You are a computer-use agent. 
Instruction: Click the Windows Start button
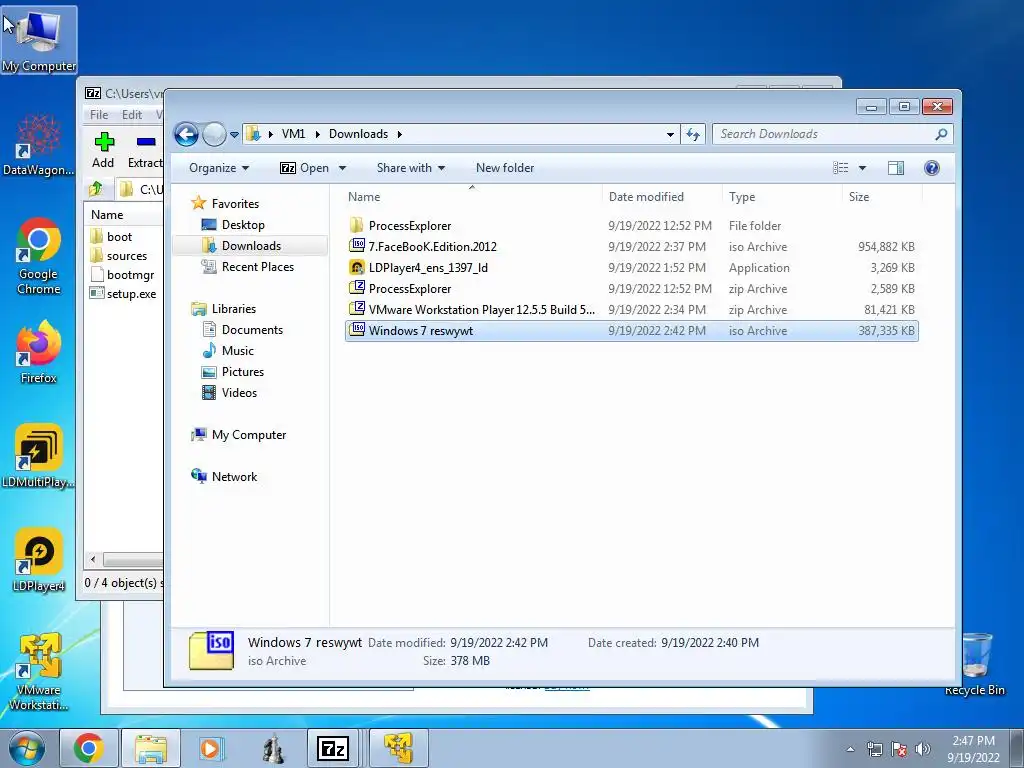(27, 748)
